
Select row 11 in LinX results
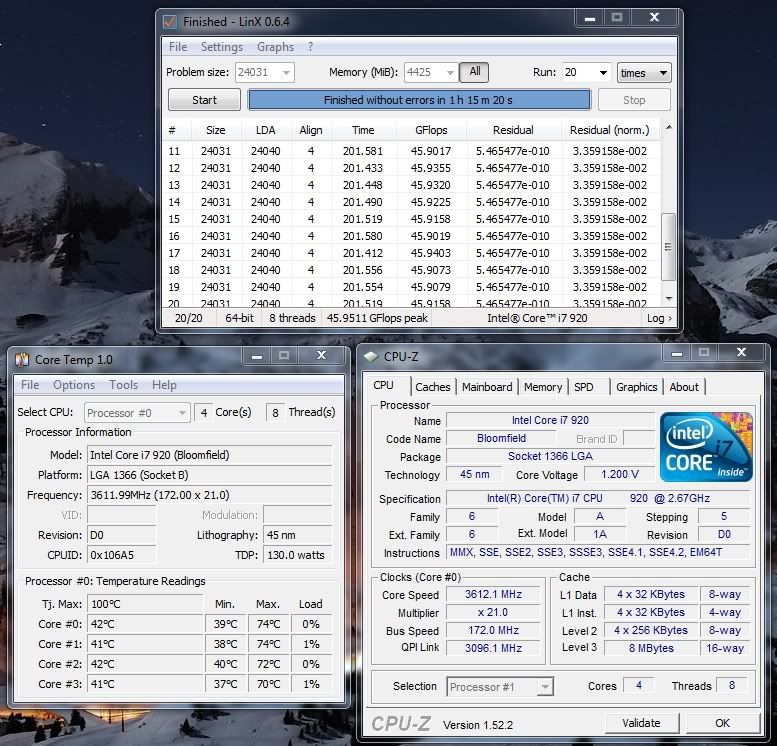point(412,151)
